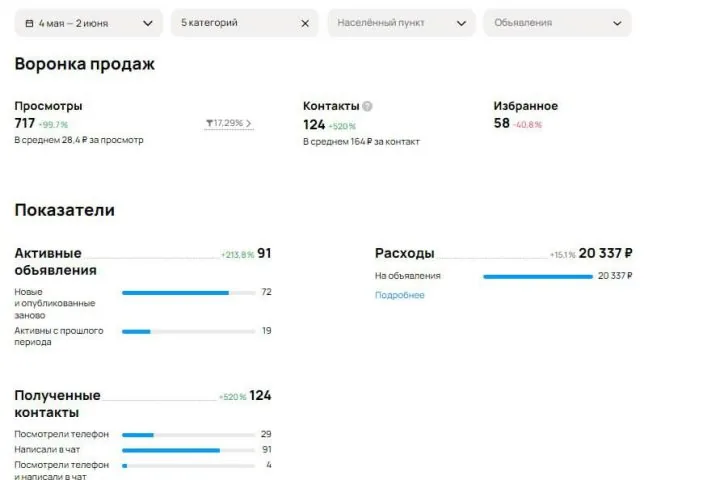Click the value 91 for Написали в чат
Viewport: 720px width, 480px height.
[x=266, y=449]
